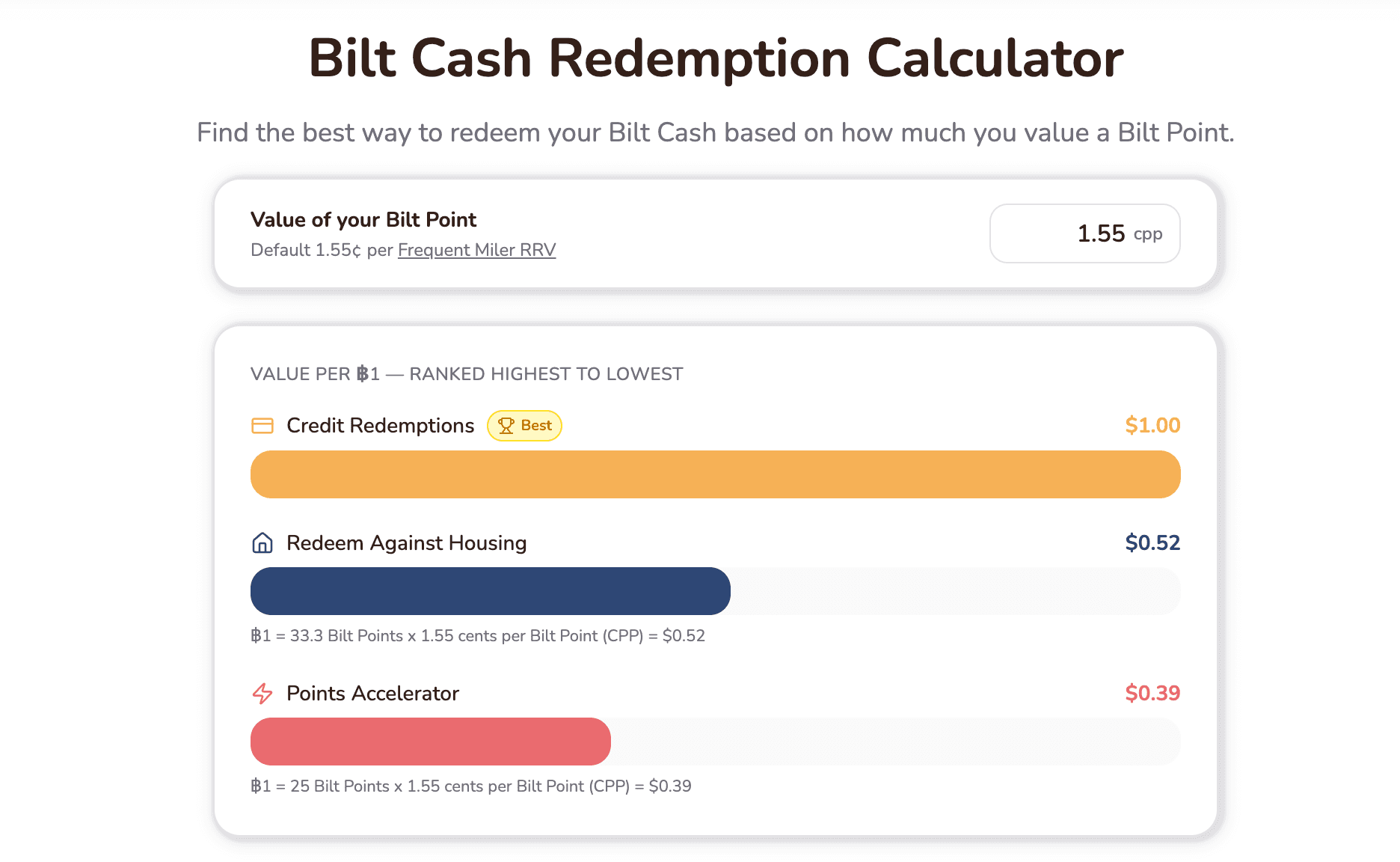Click the 25 Bilt Points formula text
Viewport: 1400px width, 862px height.
click(470, 786)
